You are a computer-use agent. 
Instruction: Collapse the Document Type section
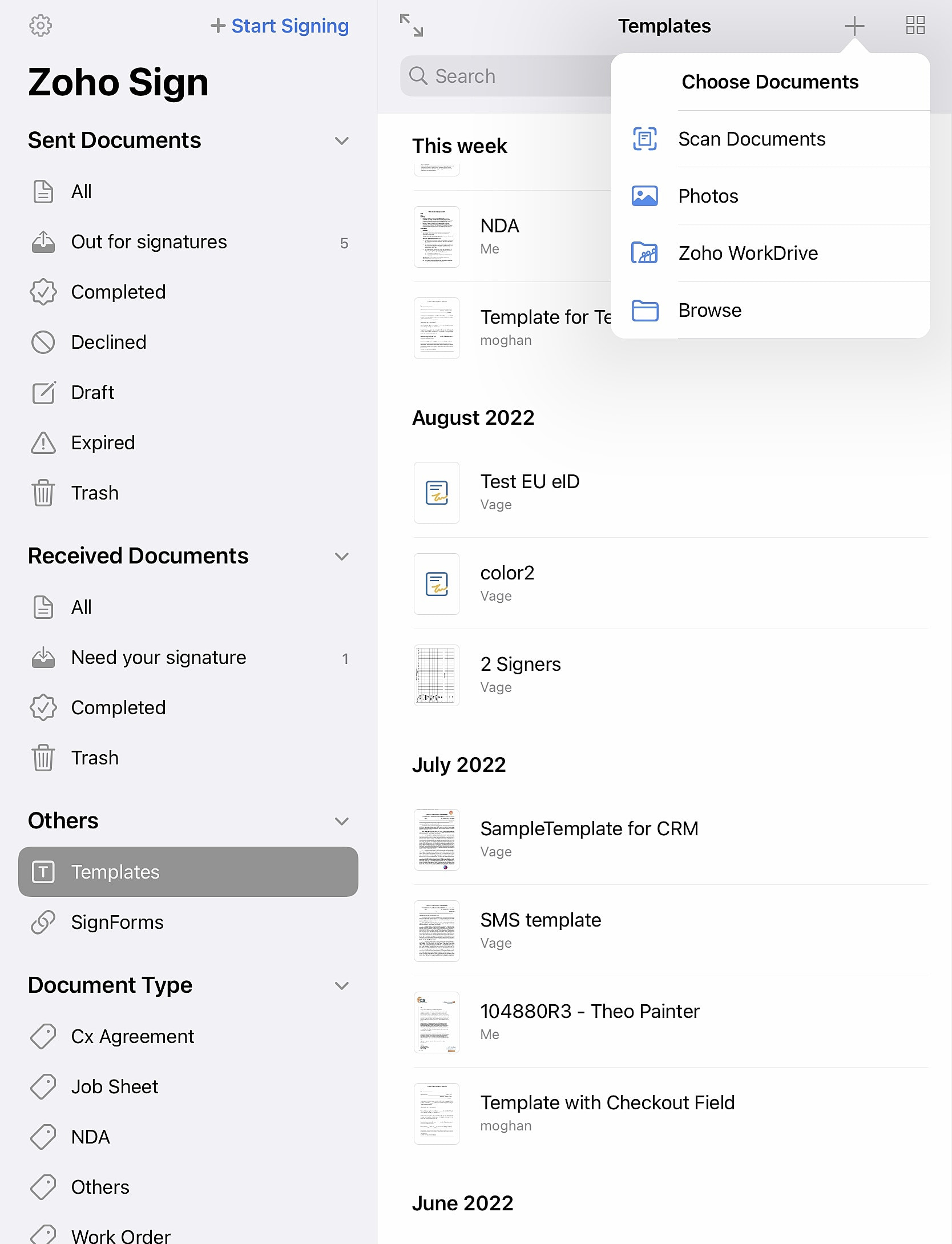pos(341,985)
